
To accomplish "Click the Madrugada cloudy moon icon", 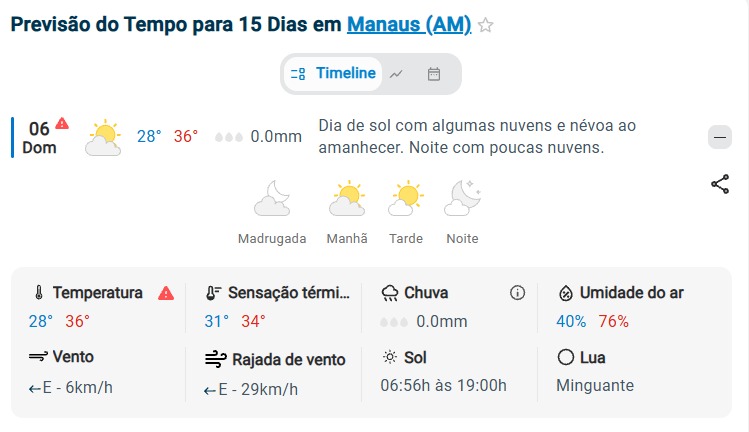I will (272, 198).
